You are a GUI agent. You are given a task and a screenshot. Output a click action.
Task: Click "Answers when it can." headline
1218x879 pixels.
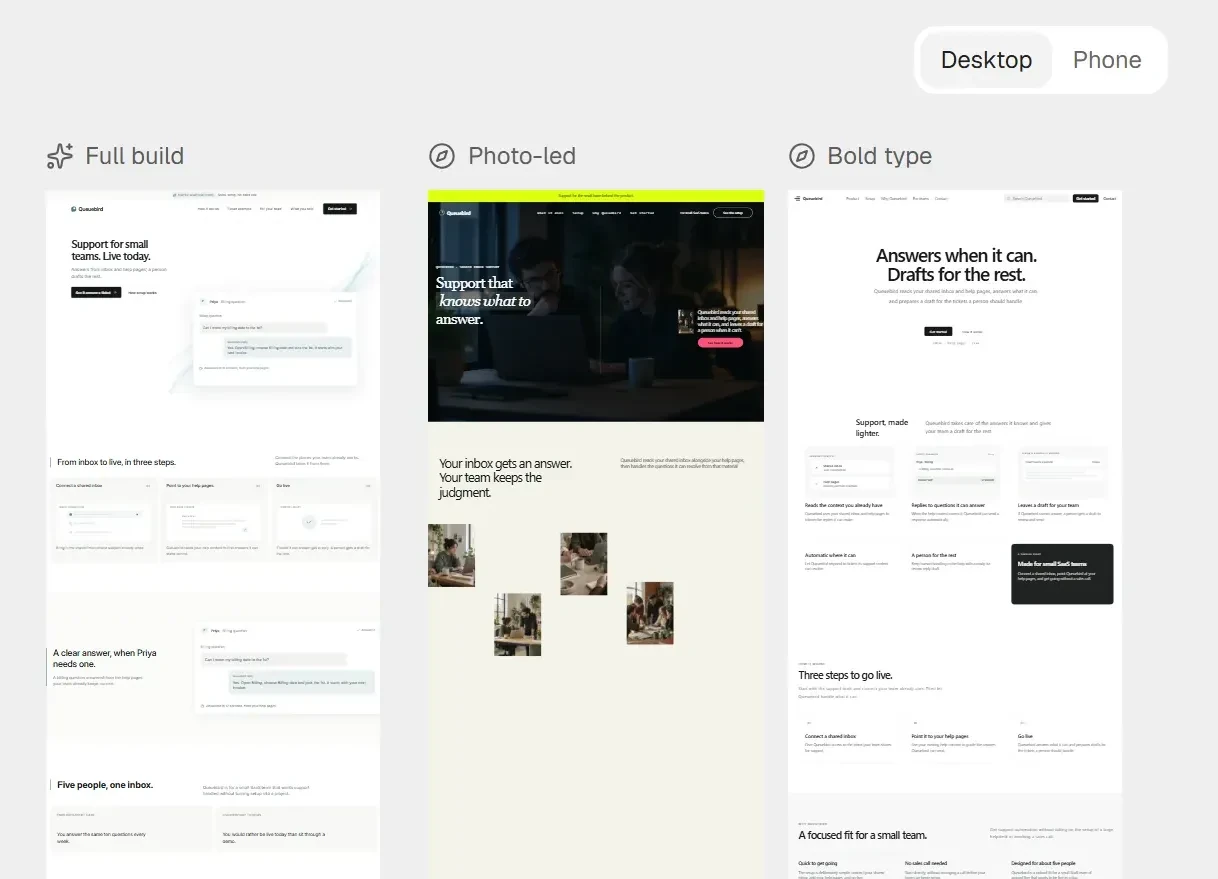[956, 256]
